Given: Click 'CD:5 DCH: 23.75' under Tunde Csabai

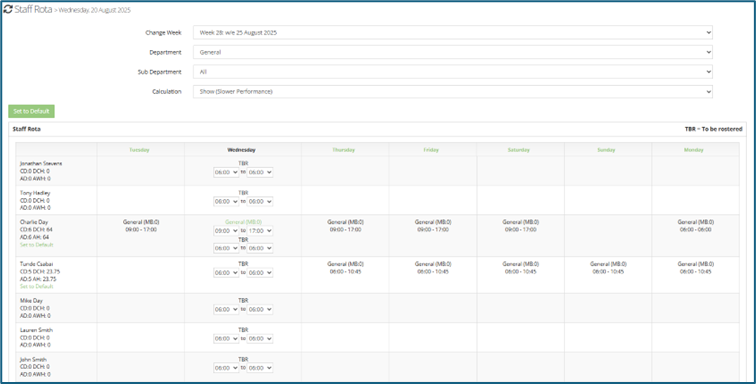Looking at the screenshot, I should click(x=40, y=272).
